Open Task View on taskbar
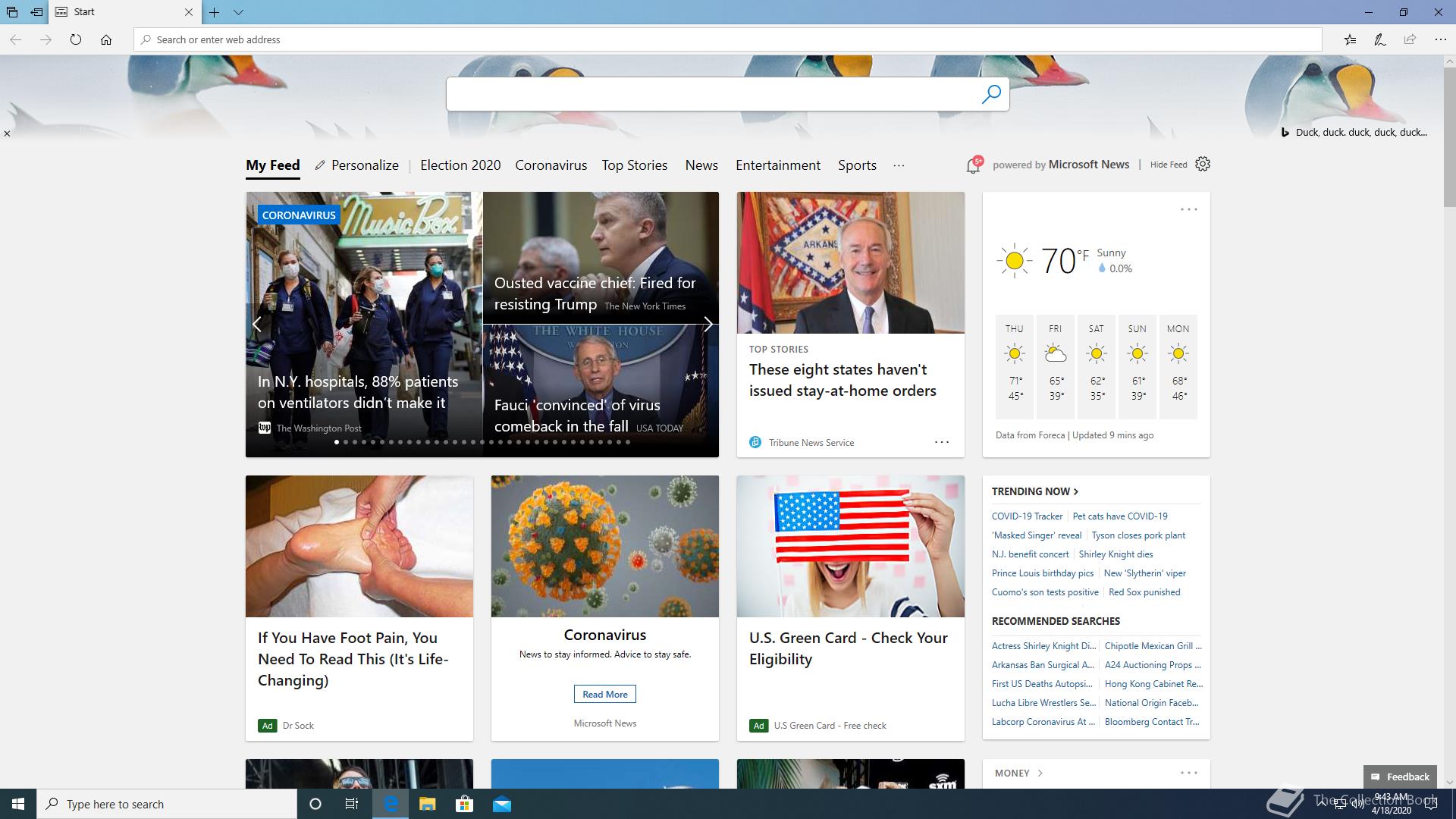 pyautogui.click(x=352, y=804)
